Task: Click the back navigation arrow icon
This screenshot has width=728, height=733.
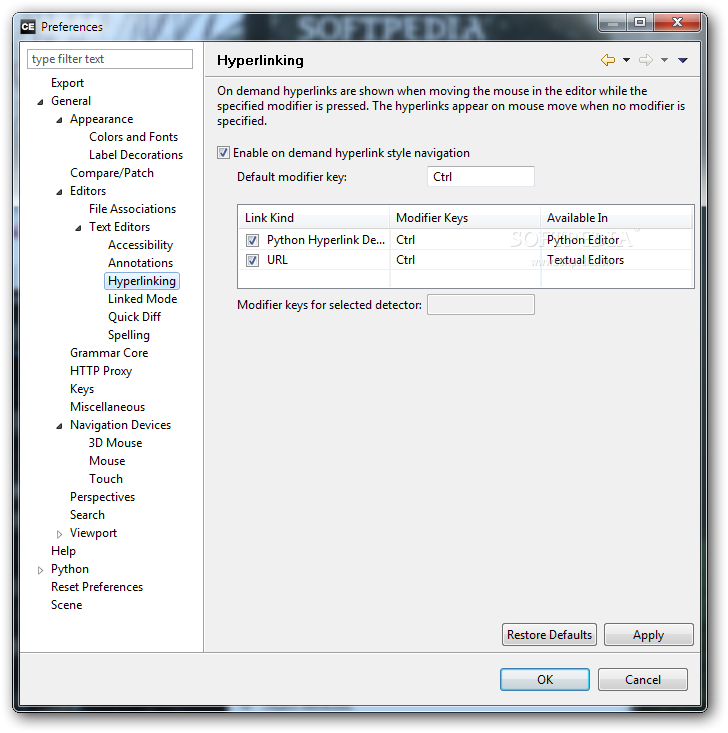Action: pos(608,60)
